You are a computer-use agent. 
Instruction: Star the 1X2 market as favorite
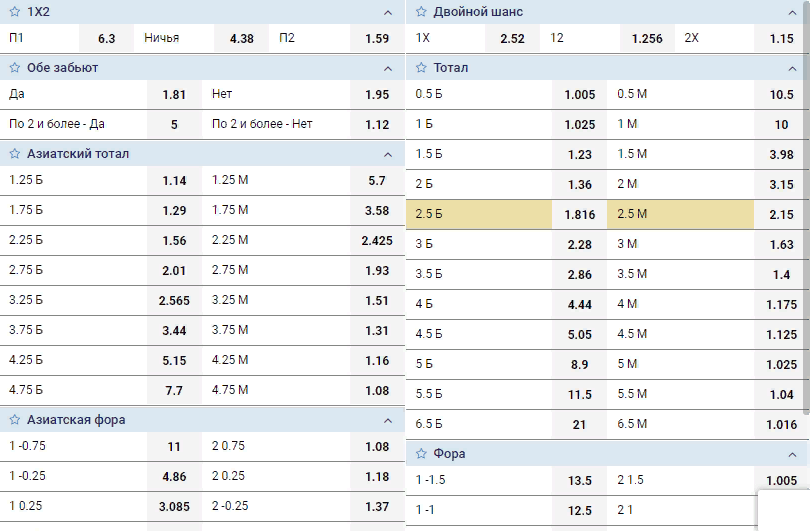coord(15,13)
